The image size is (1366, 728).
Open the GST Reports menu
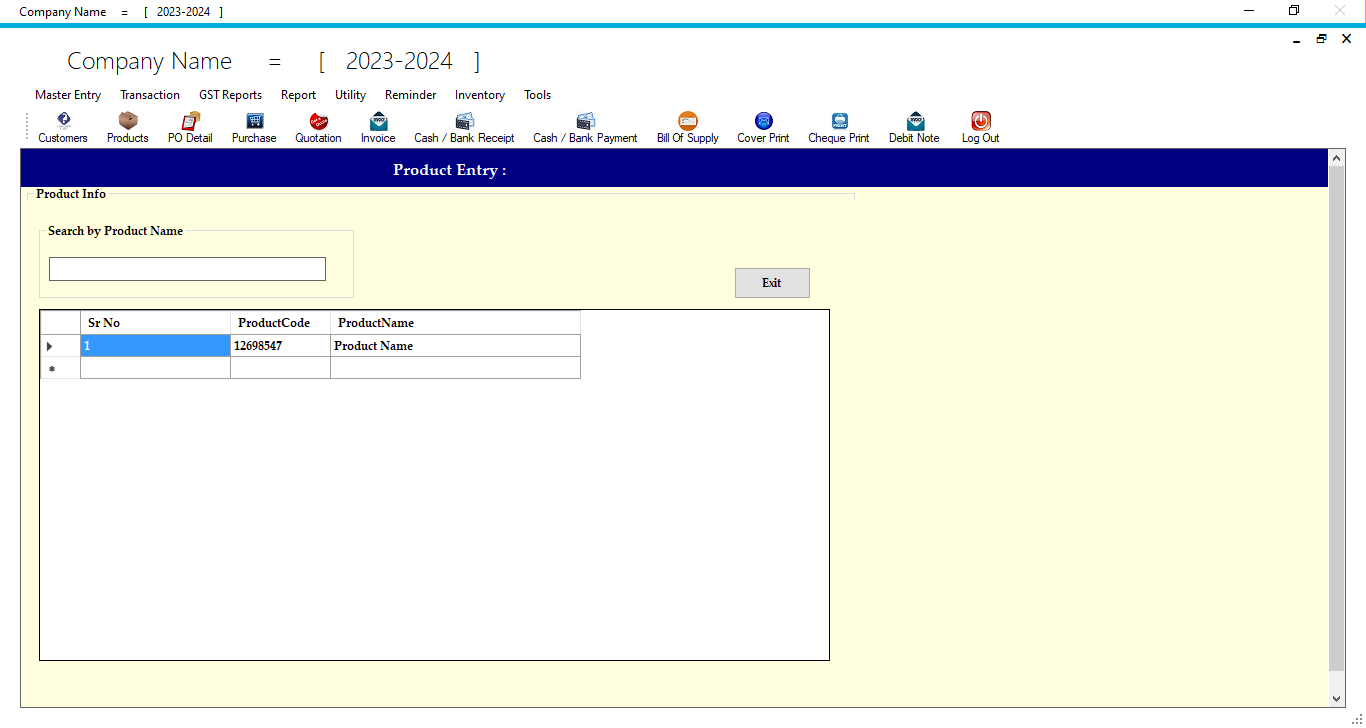click(x=230, y=95)
